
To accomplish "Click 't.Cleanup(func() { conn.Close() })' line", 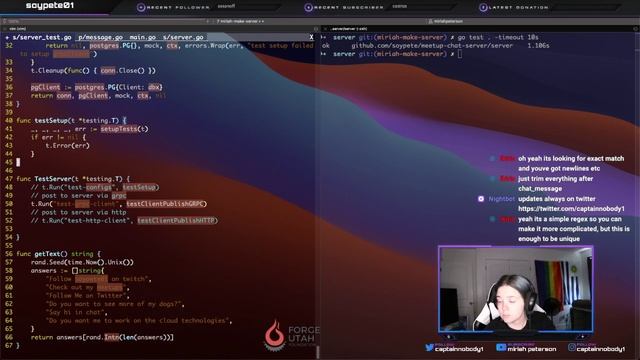I will 93,71.
